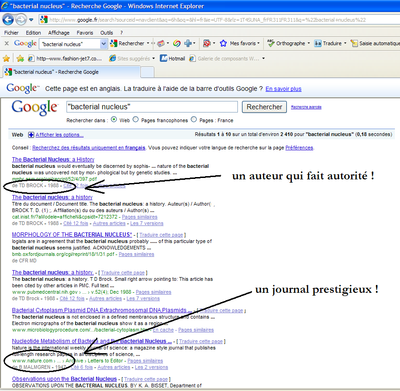Click the En savoir plus link
The image size is (400, 391).
(x=283, y=89)
